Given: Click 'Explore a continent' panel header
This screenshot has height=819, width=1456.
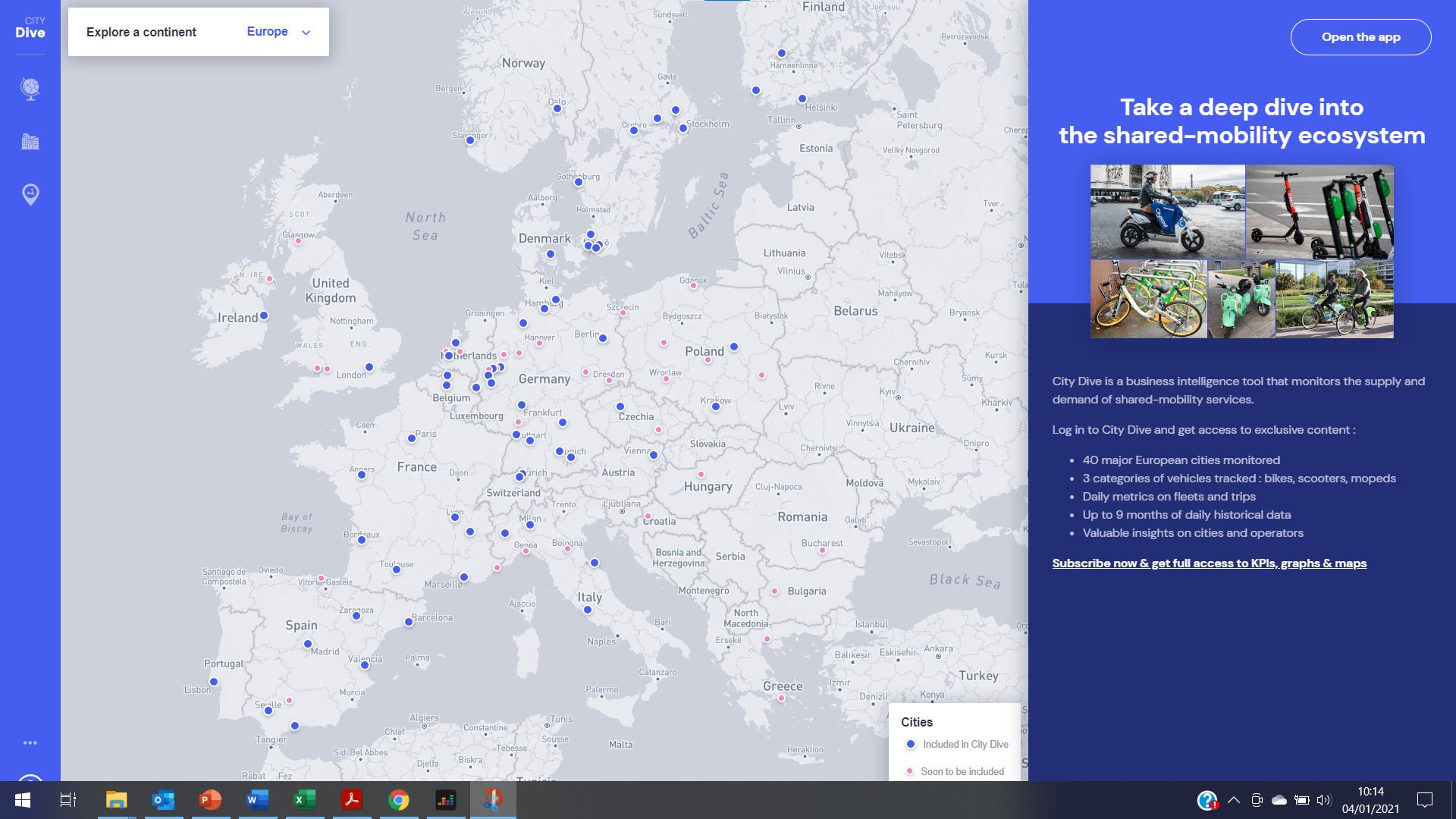Looking at the screenshot, I should [x=141, y=32].
